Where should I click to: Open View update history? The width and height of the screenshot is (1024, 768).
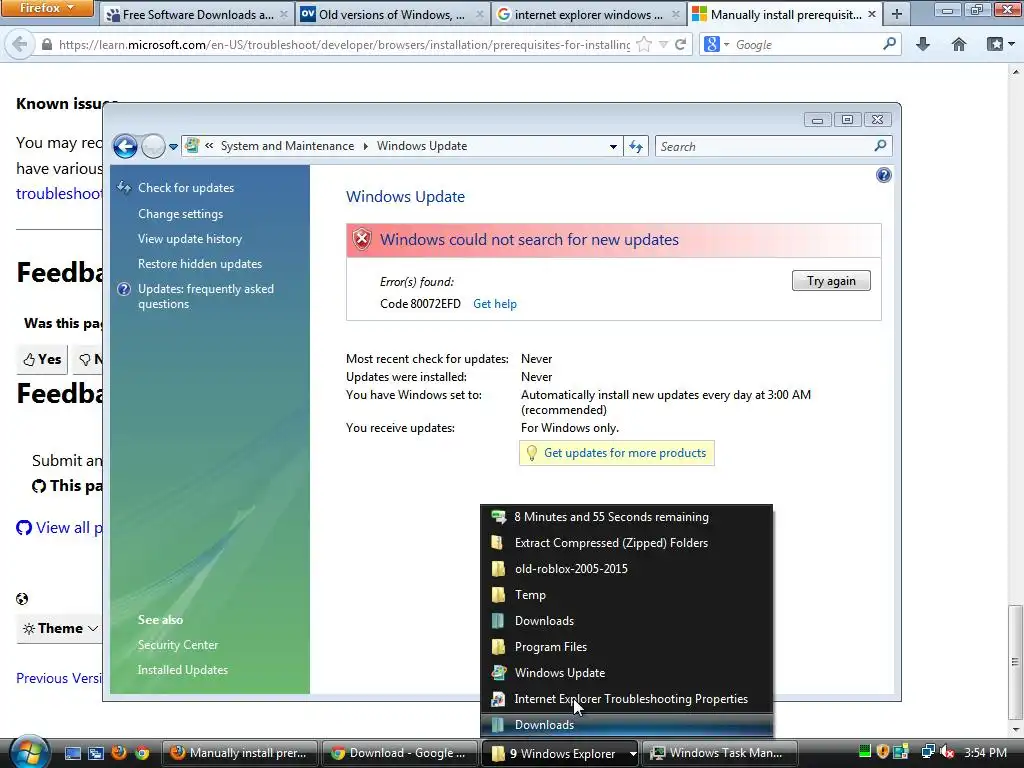[x=189, y=239]
